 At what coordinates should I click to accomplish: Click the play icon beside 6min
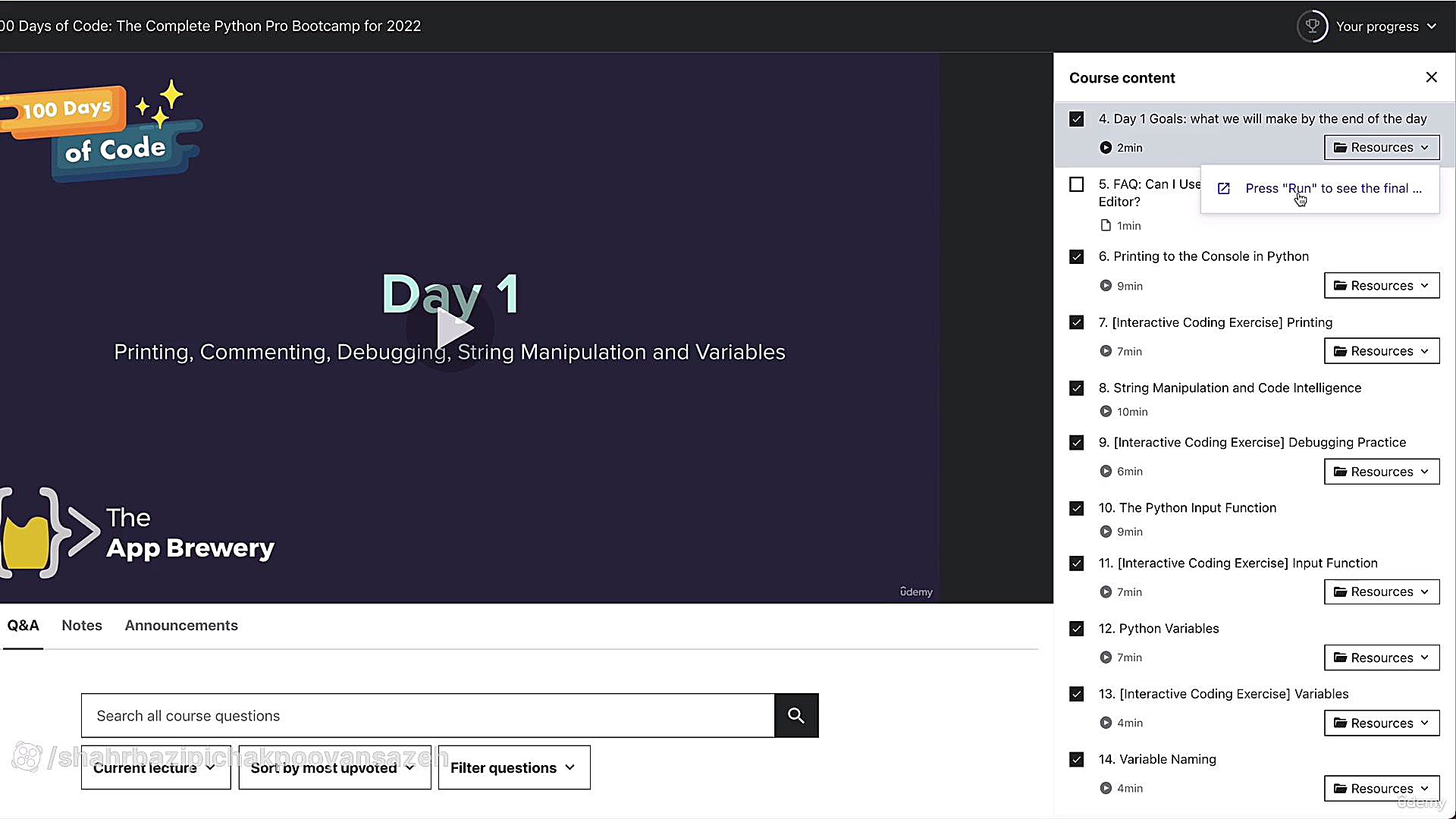(x=1106, y=472)
